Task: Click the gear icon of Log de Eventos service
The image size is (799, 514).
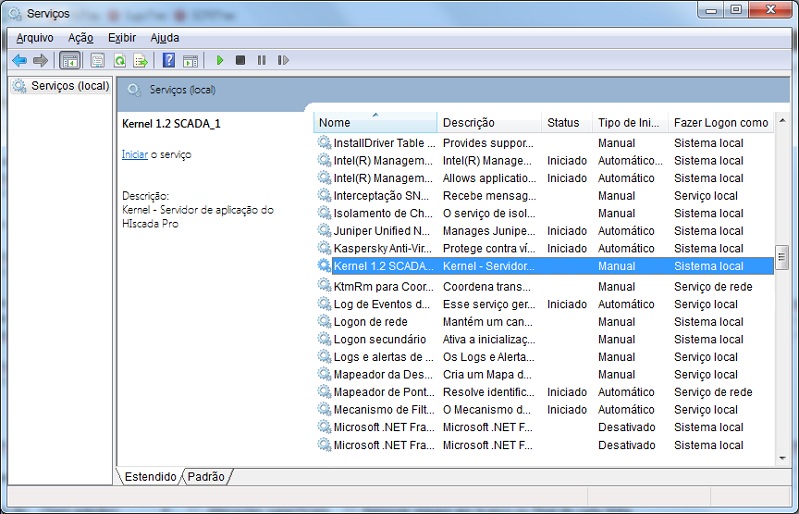Action: point(324,304)
